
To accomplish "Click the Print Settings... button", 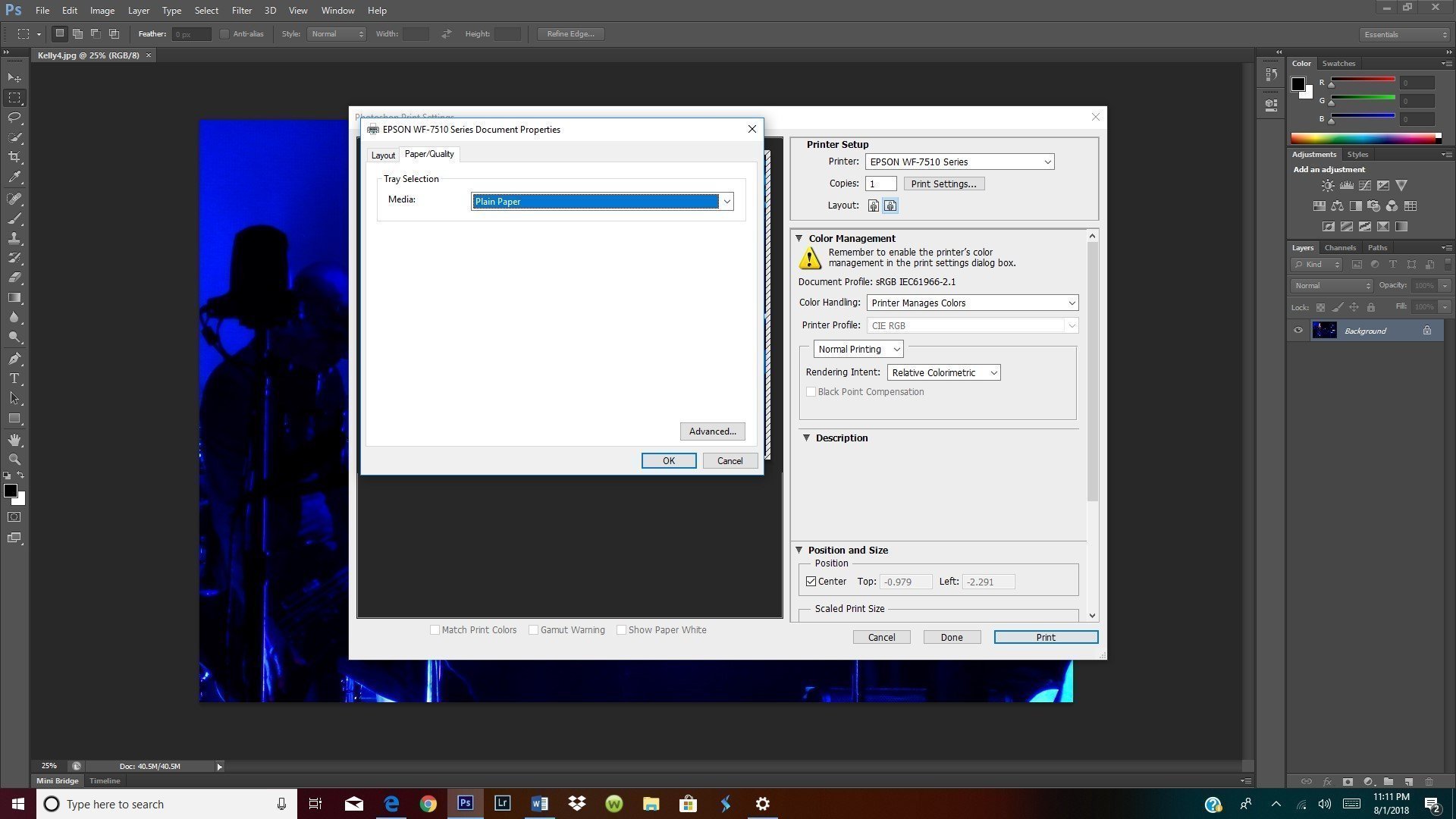I will [943, 184].
